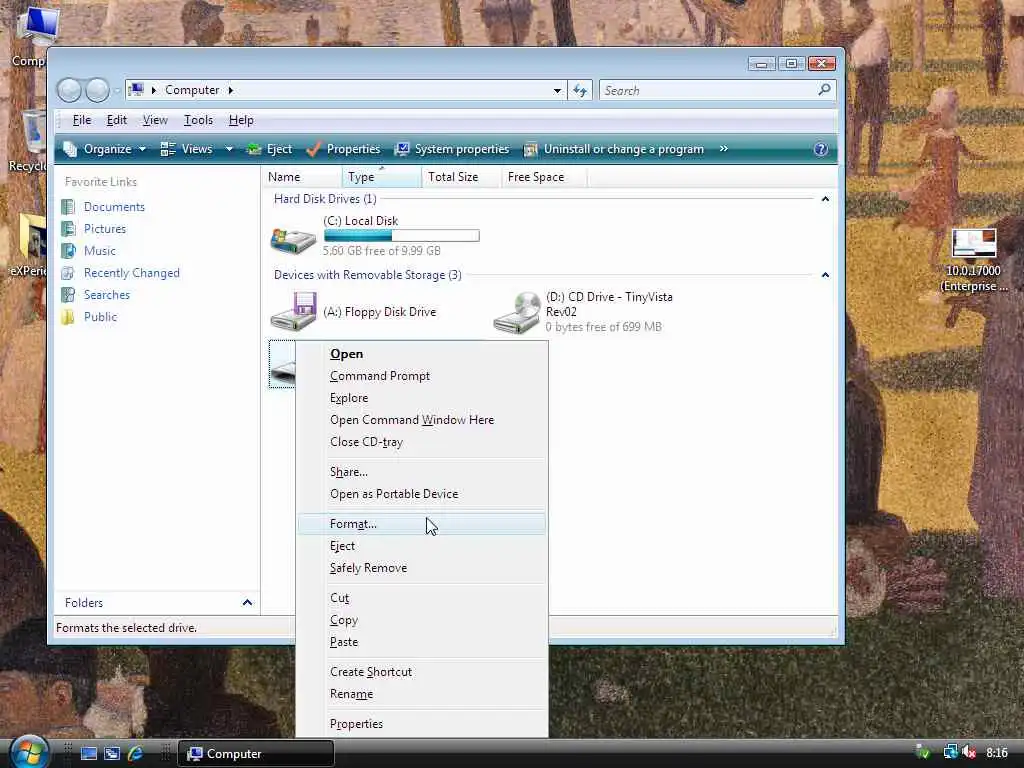1024x768 pixels.
Task: Click the Views toolbar button
Action: (187, 150)
